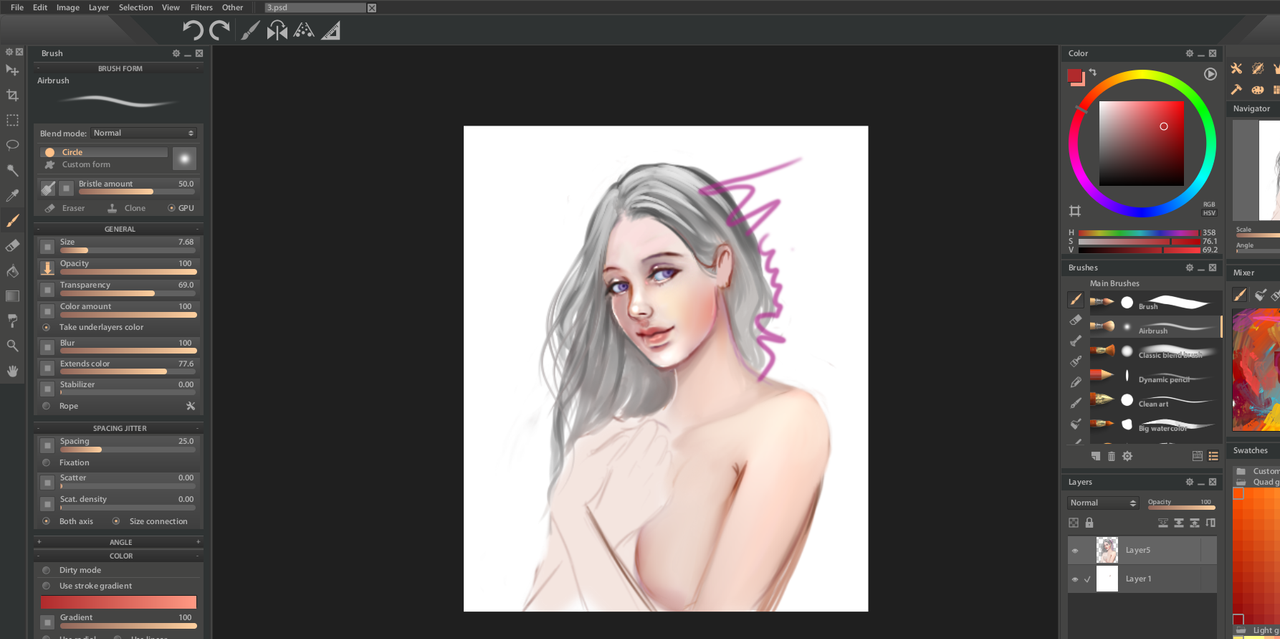Select the Move tool in left toolbar
The image size is (1280, 639).
point(12,70)
